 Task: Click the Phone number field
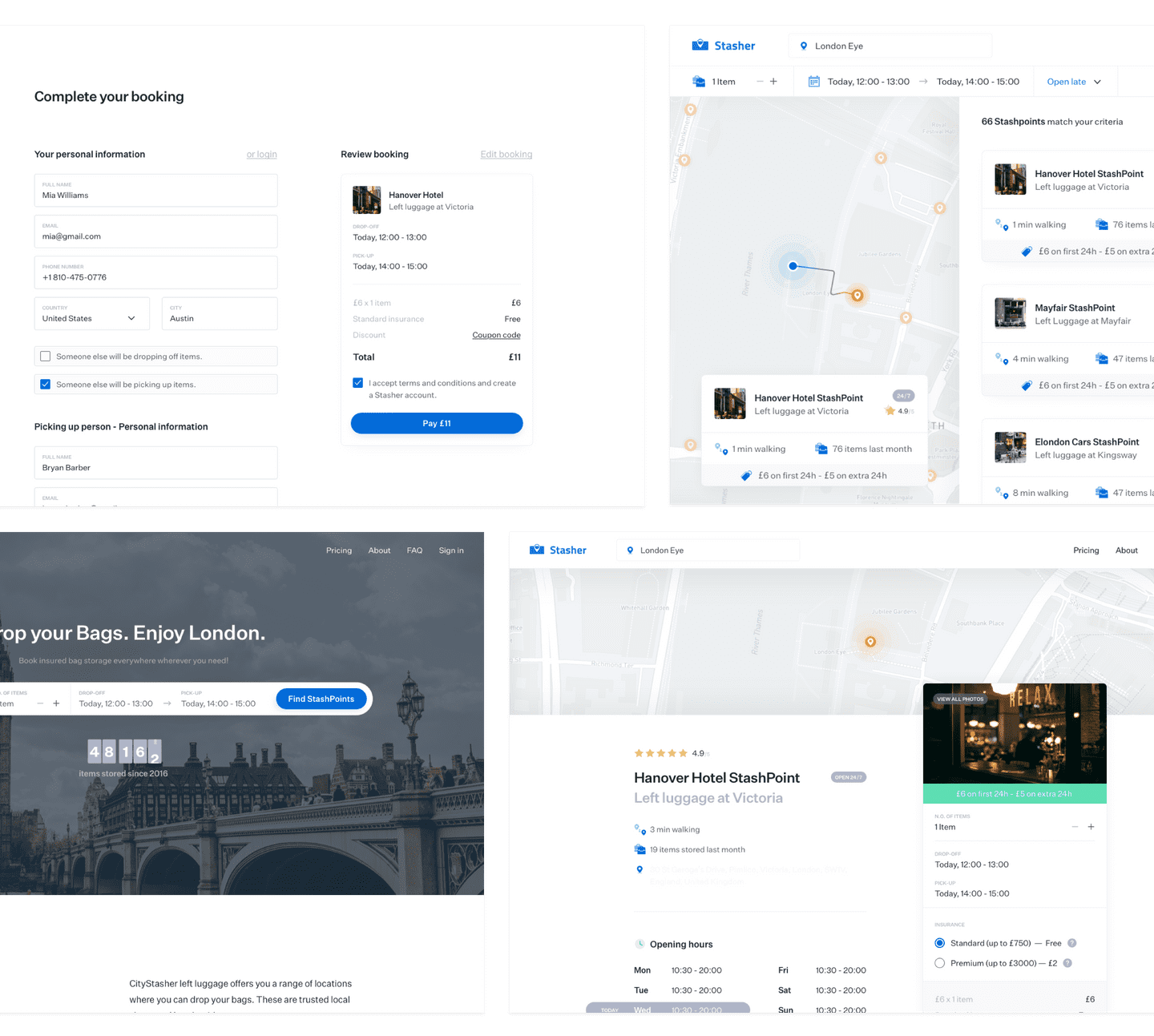[156, 272]
